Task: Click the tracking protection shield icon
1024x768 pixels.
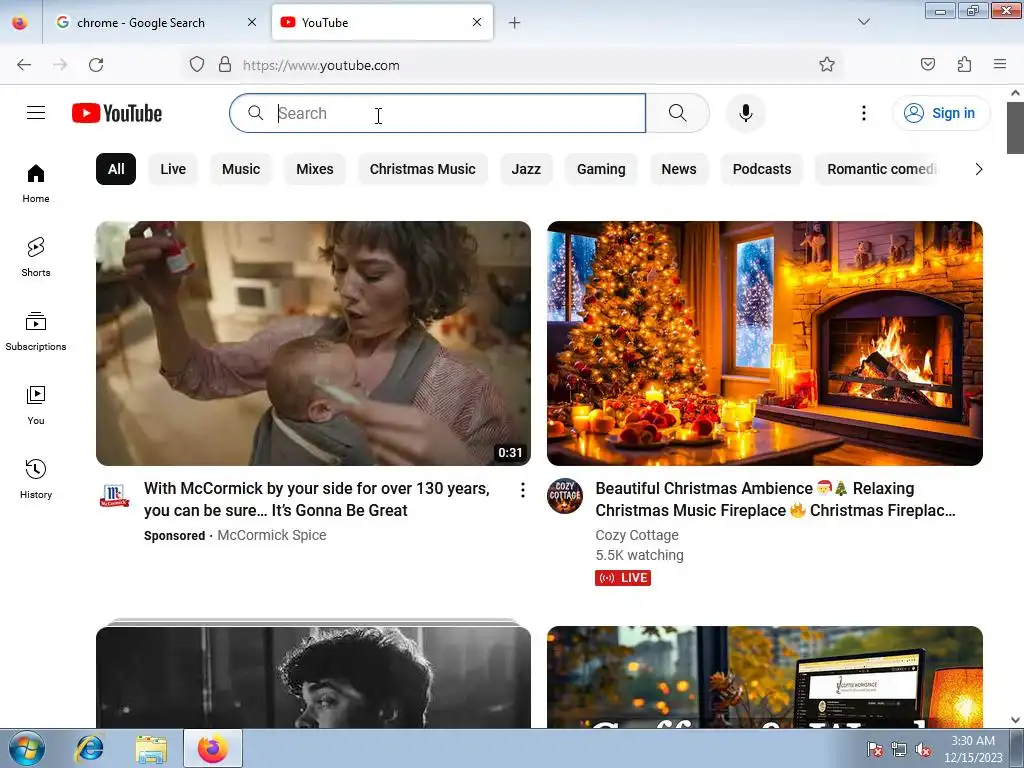Action: coord(197,64)
